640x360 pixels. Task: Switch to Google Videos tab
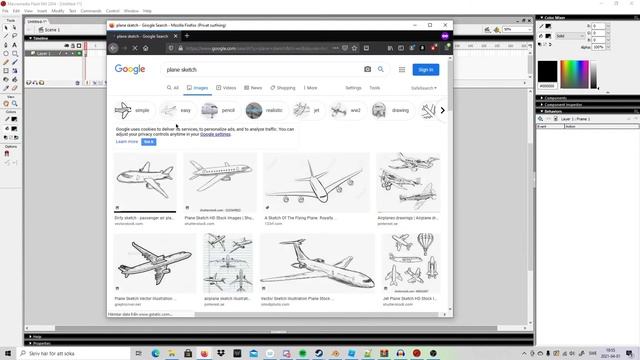tap(226, 88)
